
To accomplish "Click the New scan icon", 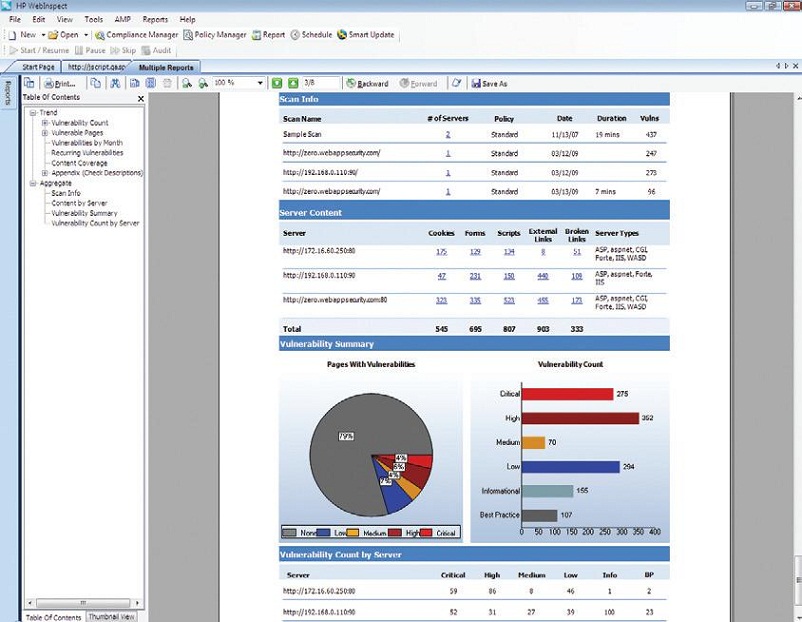I will (x=13, y=35).
